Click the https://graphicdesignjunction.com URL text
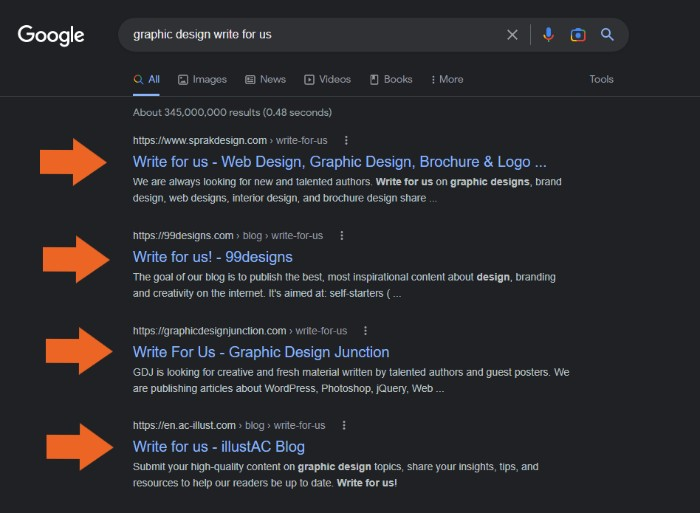 209,331
